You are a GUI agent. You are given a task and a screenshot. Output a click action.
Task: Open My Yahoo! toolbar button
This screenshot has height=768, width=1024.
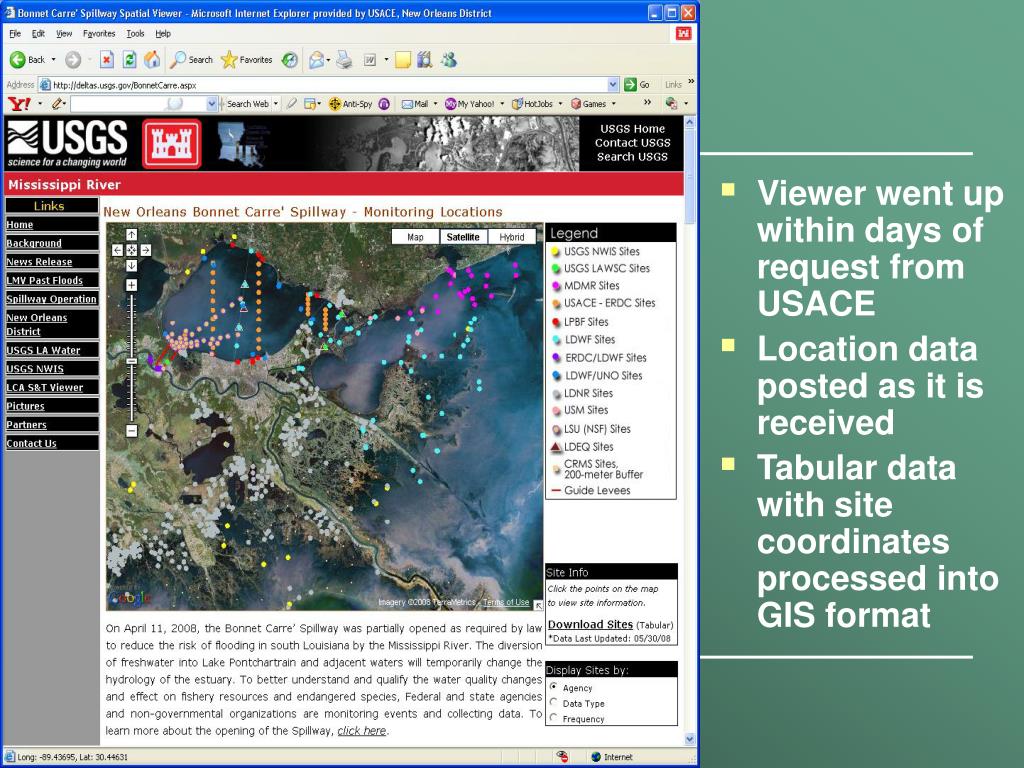pos(470,104)
